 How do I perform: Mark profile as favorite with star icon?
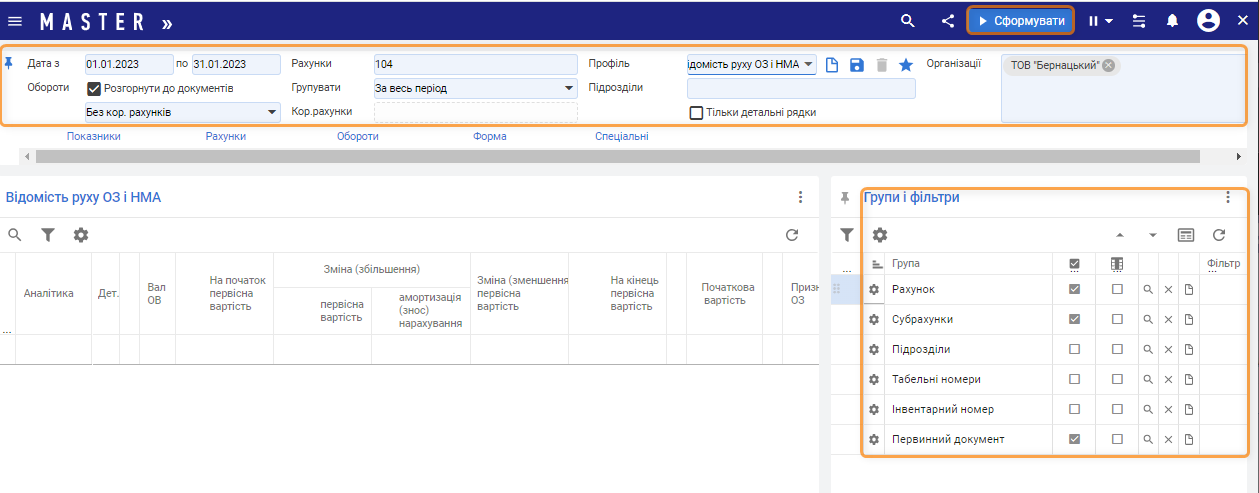point(905,65)
